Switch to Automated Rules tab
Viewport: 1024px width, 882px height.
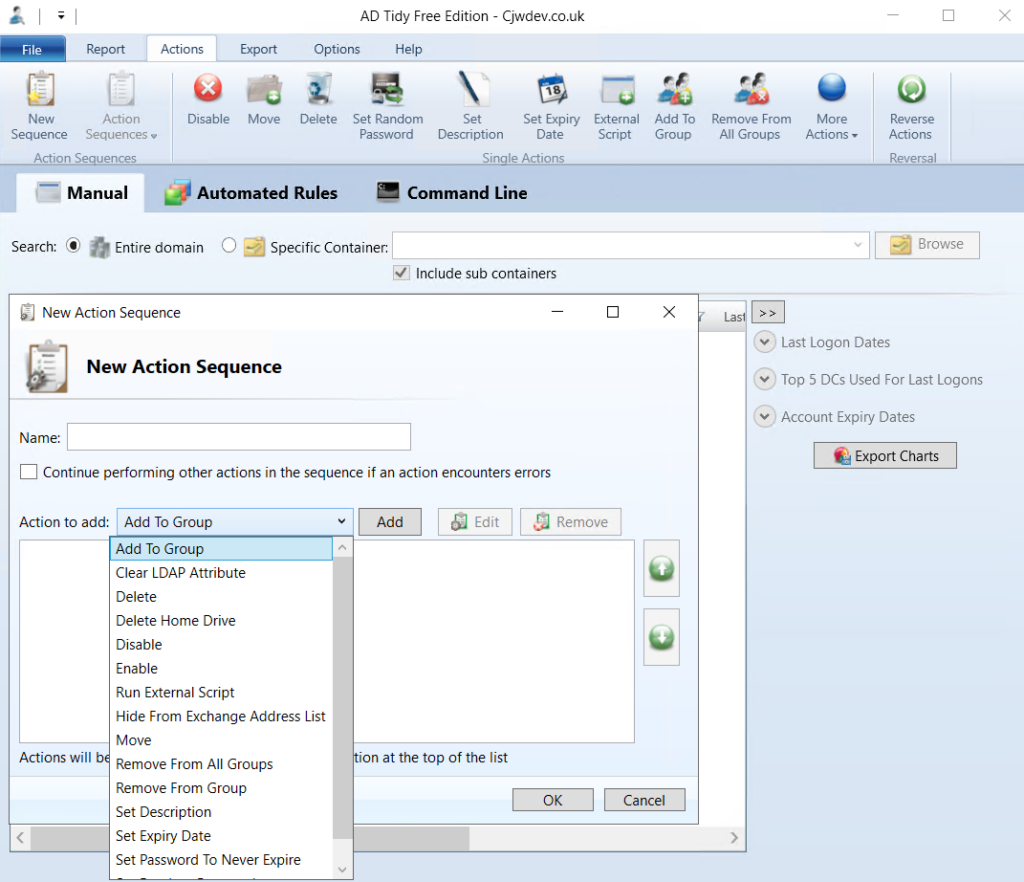tap(251, 193)
